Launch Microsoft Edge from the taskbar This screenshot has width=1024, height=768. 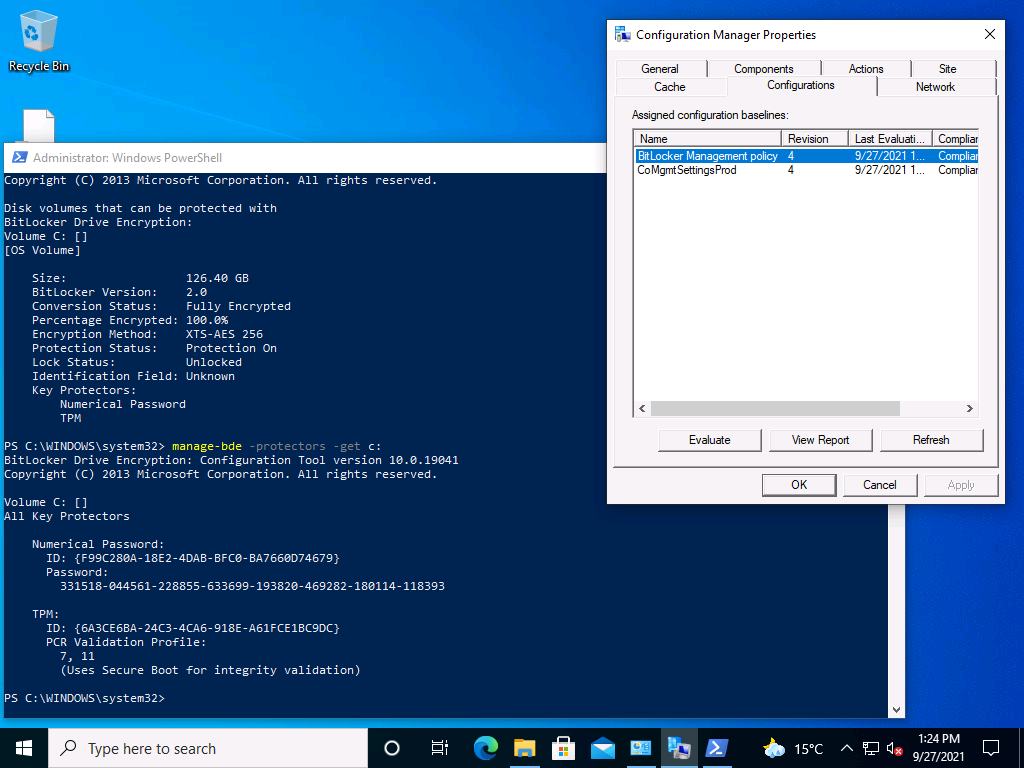pyautogui.click(x=485, y=748)
